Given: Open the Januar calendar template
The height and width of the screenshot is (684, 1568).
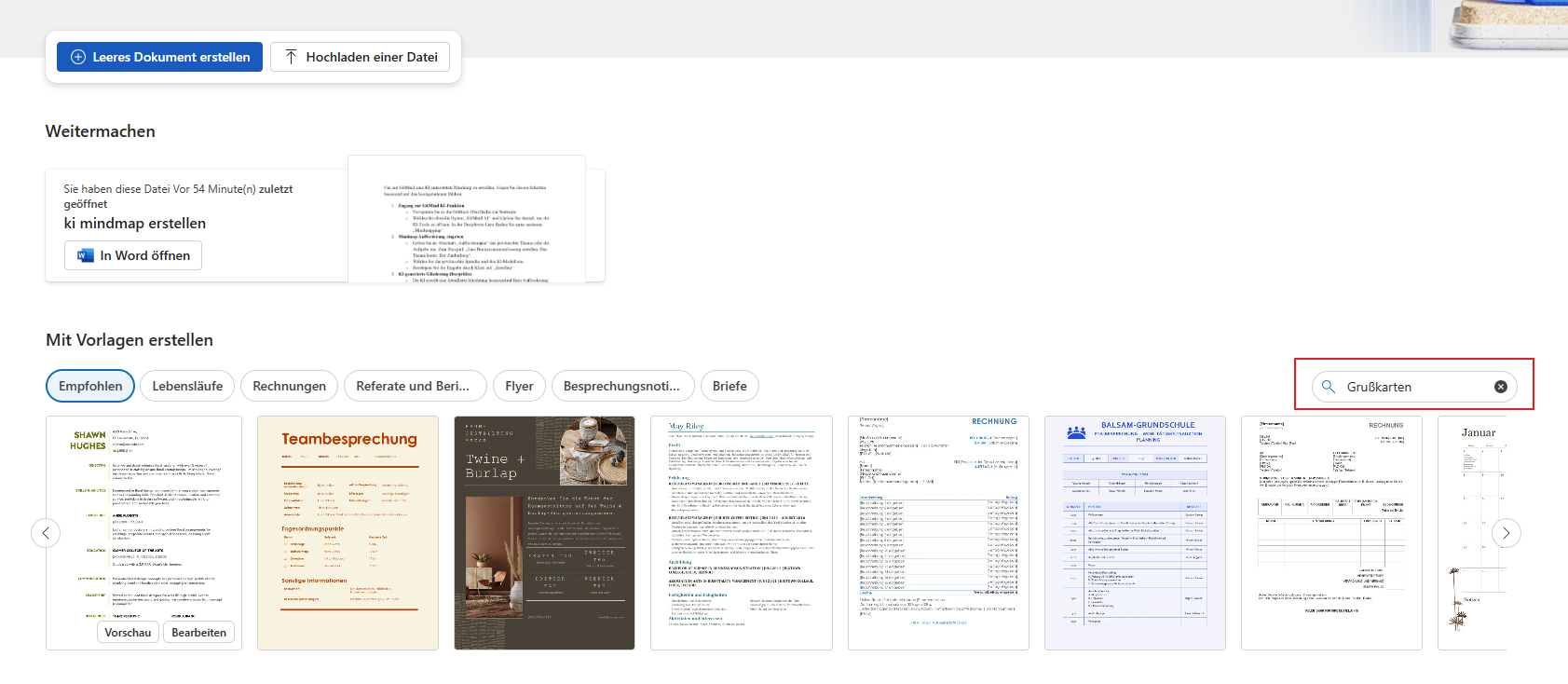Looking at the screenshot, I should pos(1472,533).
